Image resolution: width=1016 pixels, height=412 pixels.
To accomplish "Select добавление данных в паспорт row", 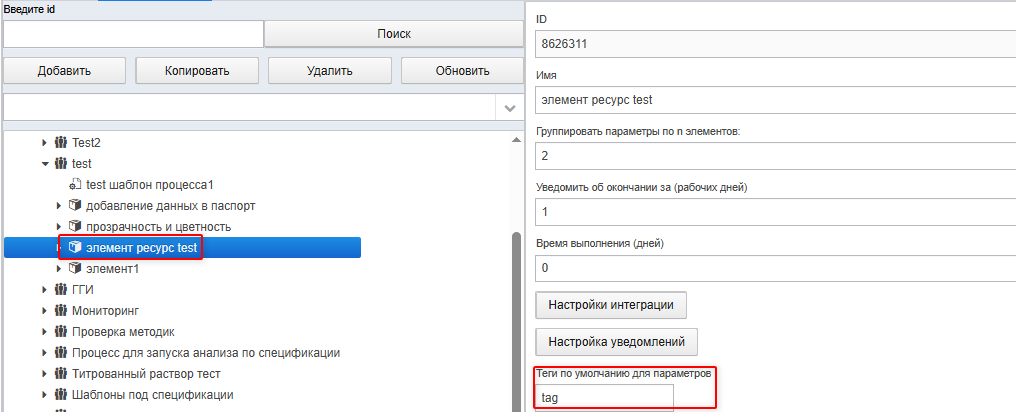I will (x=170, y=206).
